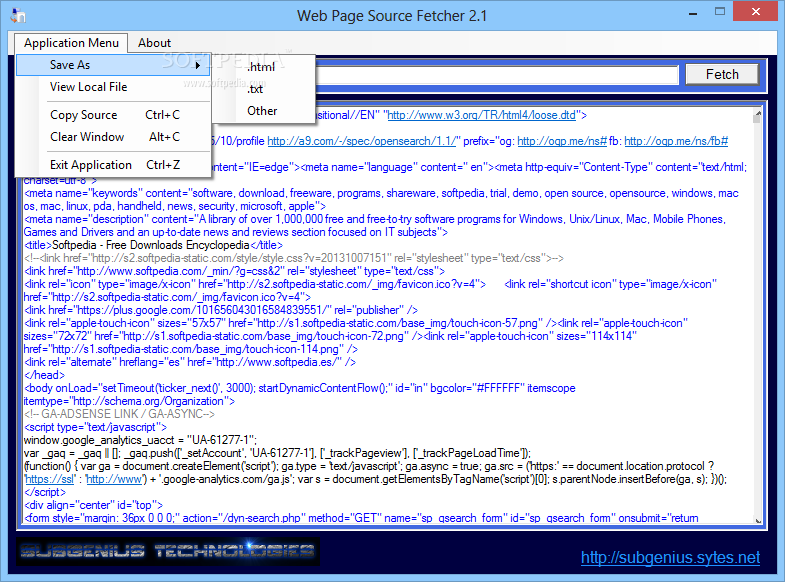The image size is (785, 582).
Task: Click the title tag line 'Softpedia - Free Downloads Encyclopedia'
Action: click(153, 245)
